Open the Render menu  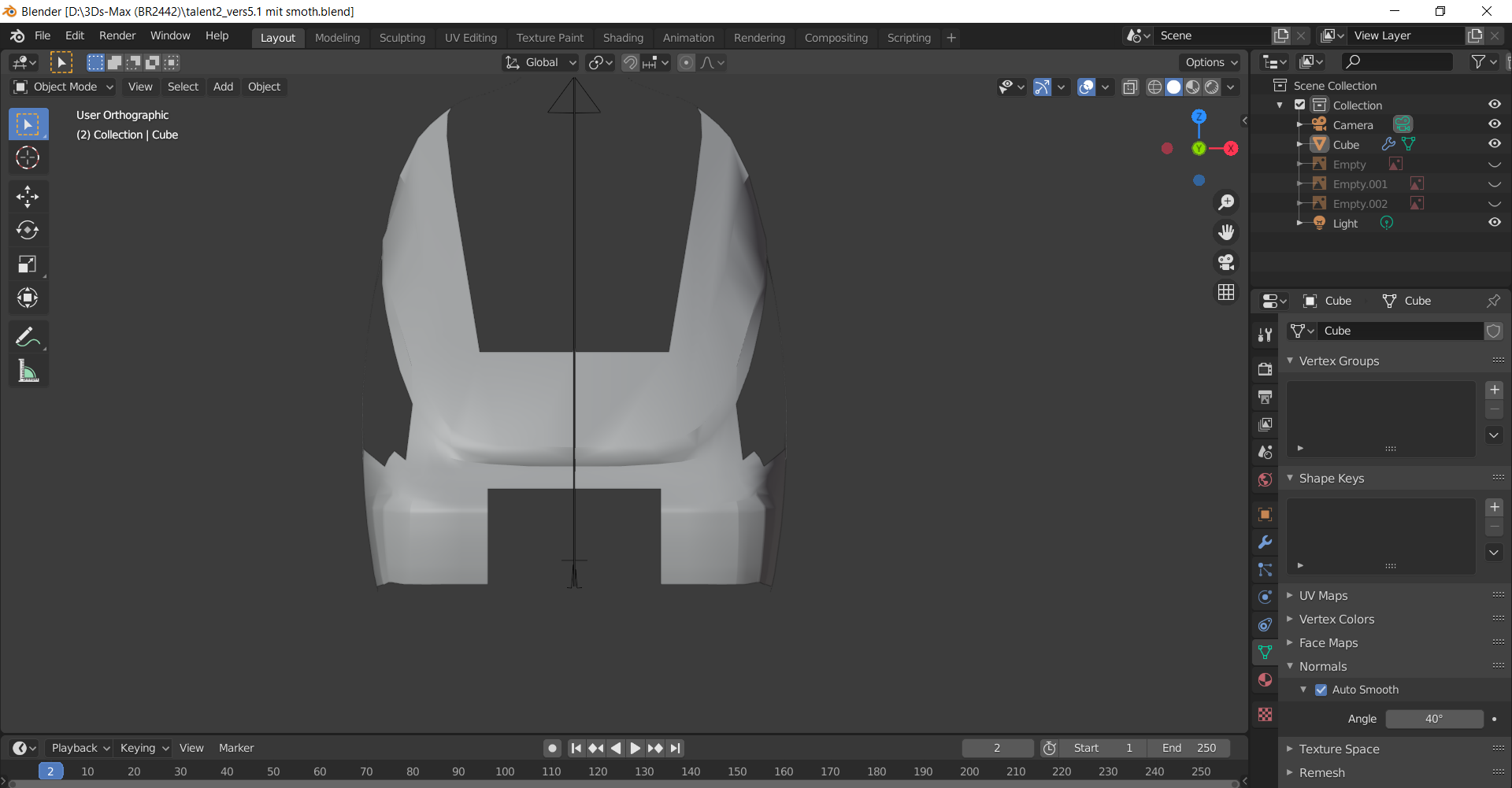[x=117, y=35]
